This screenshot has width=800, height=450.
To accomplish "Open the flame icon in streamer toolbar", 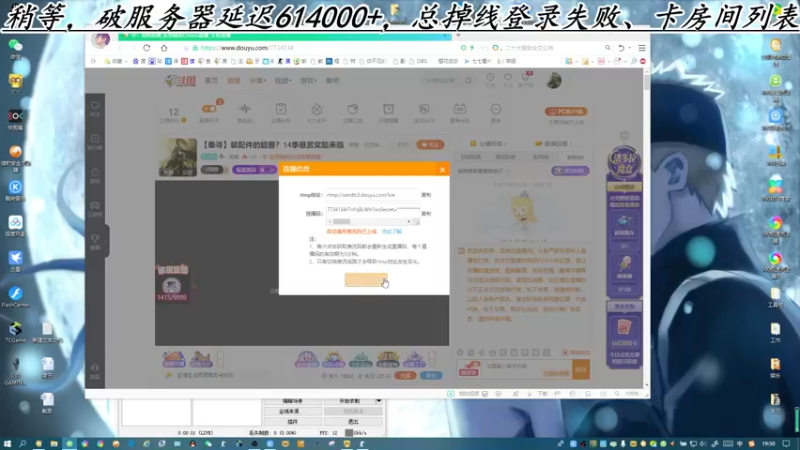I will click(x=316, y=109).
